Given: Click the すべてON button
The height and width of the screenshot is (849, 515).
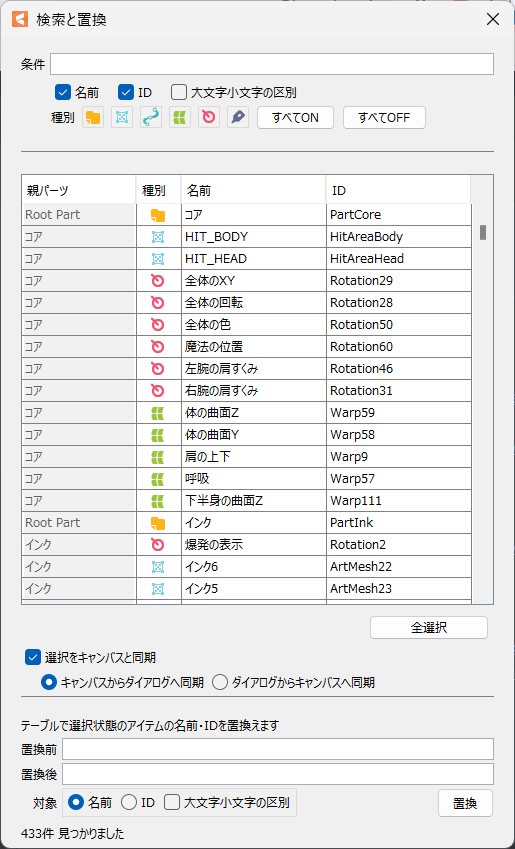Looking at the screenshot, I should [x=295, y=117].
